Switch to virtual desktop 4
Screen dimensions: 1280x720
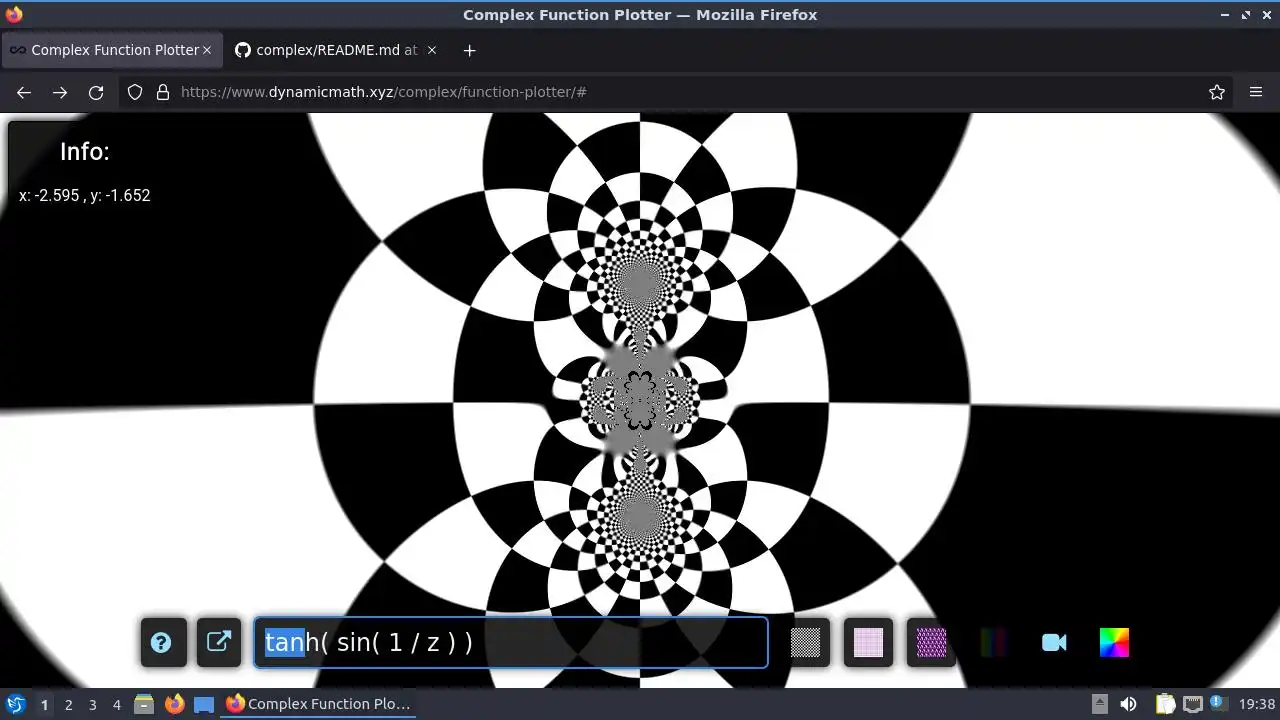116,705
